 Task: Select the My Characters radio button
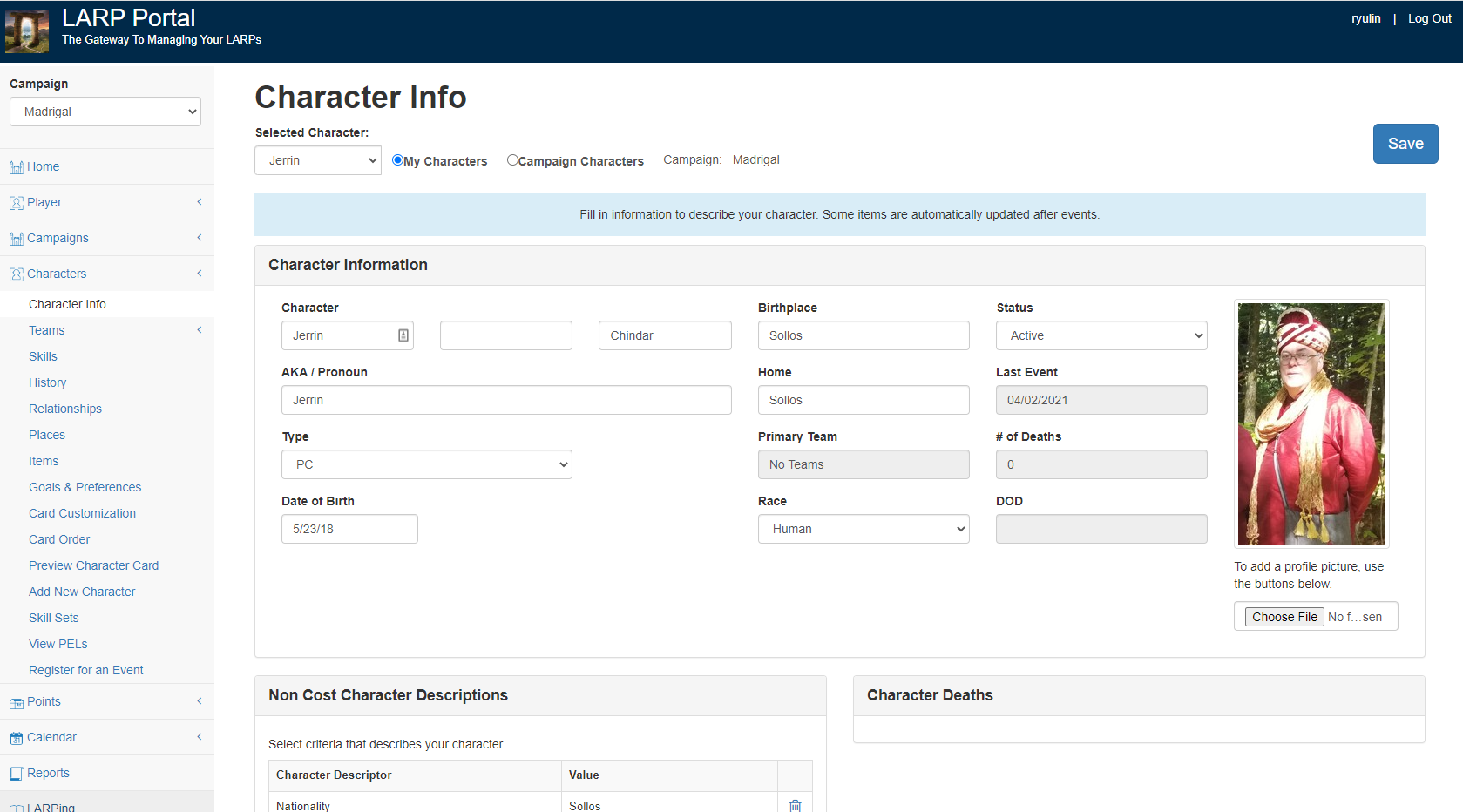click(x=397, y=160)
